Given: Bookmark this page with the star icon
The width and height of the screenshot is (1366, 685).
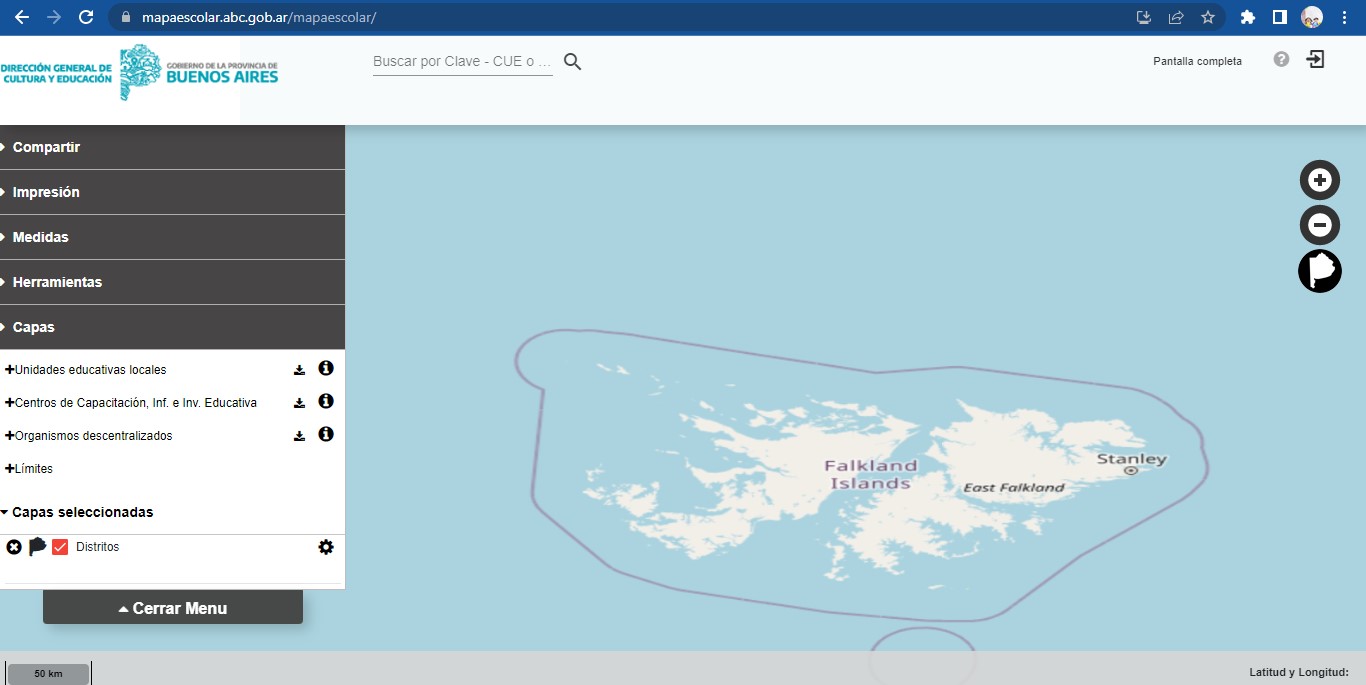Looking at the screenshot, I should 1207,17.
